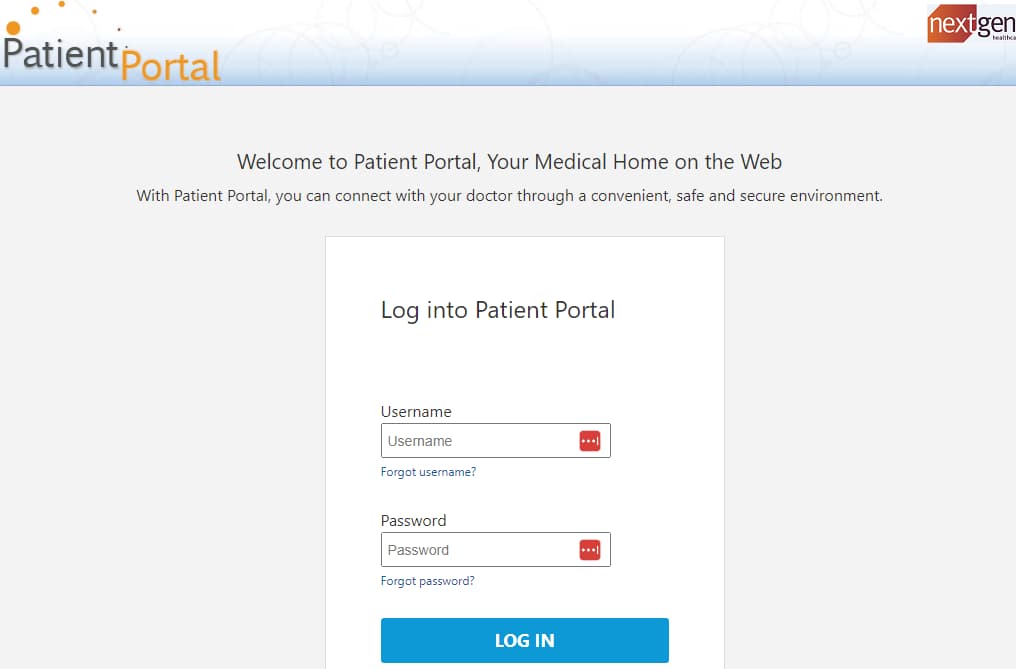Click the Password label above the field
The height and width of the screenshot is (669, 1016).
[x=413, y=521]
